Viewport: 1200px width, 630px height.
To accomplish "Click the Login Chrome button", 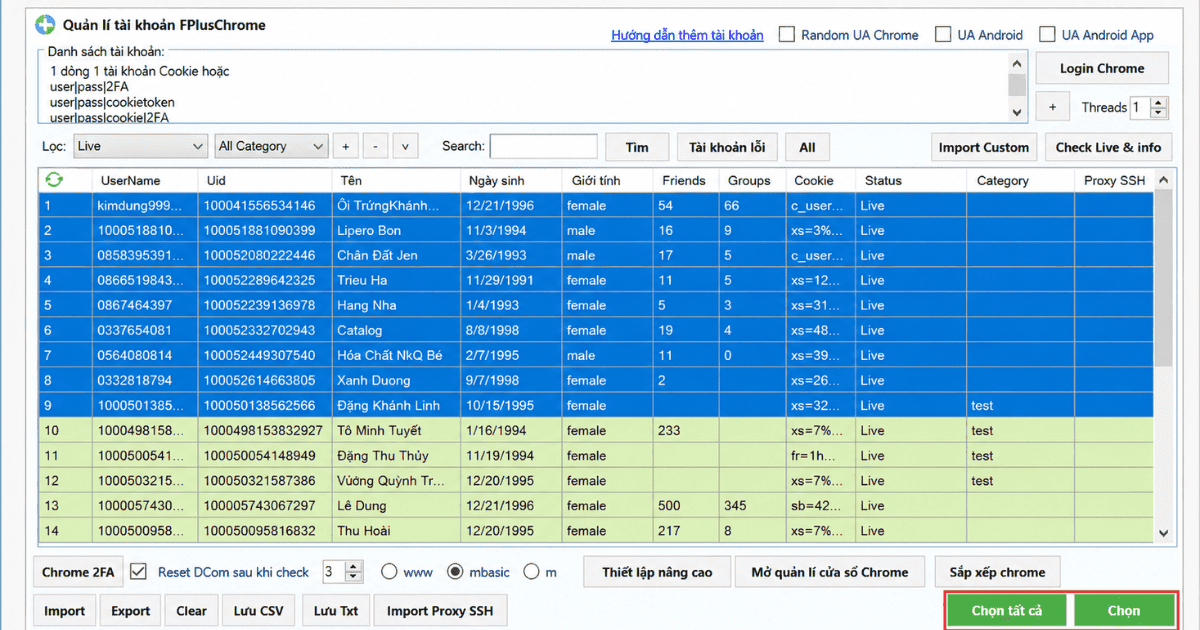I will (1102, 68).
